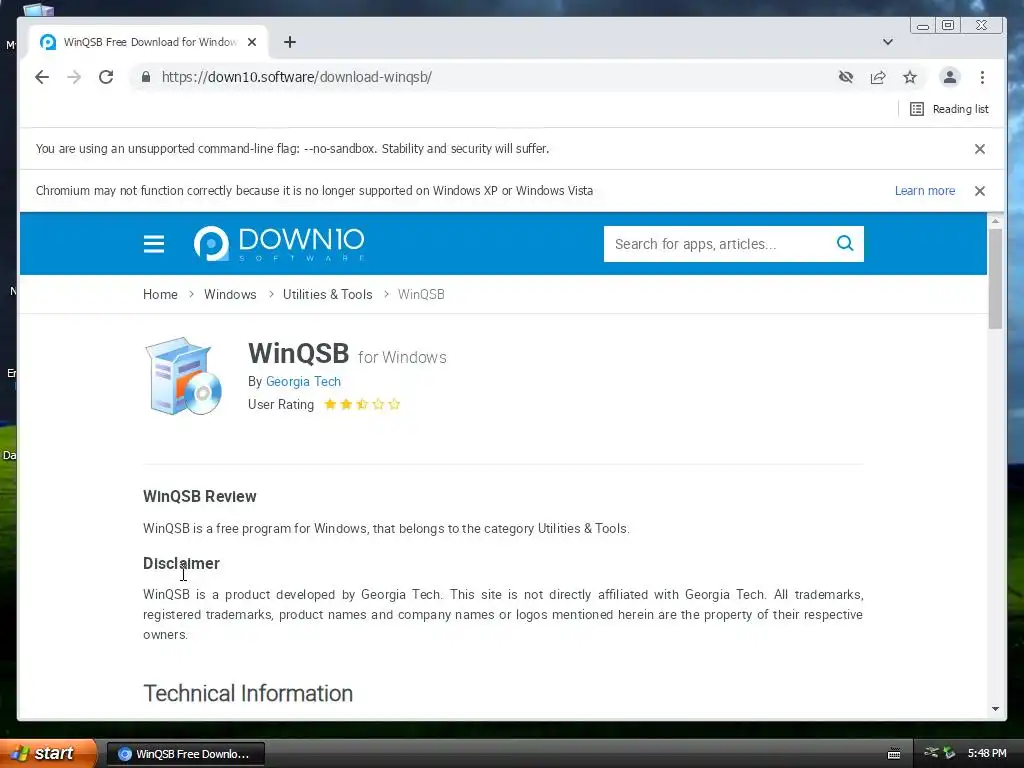Open the Georgia Tech developer link
Image resolution: width=1024 pixels, height=768 pixels.
303,381
